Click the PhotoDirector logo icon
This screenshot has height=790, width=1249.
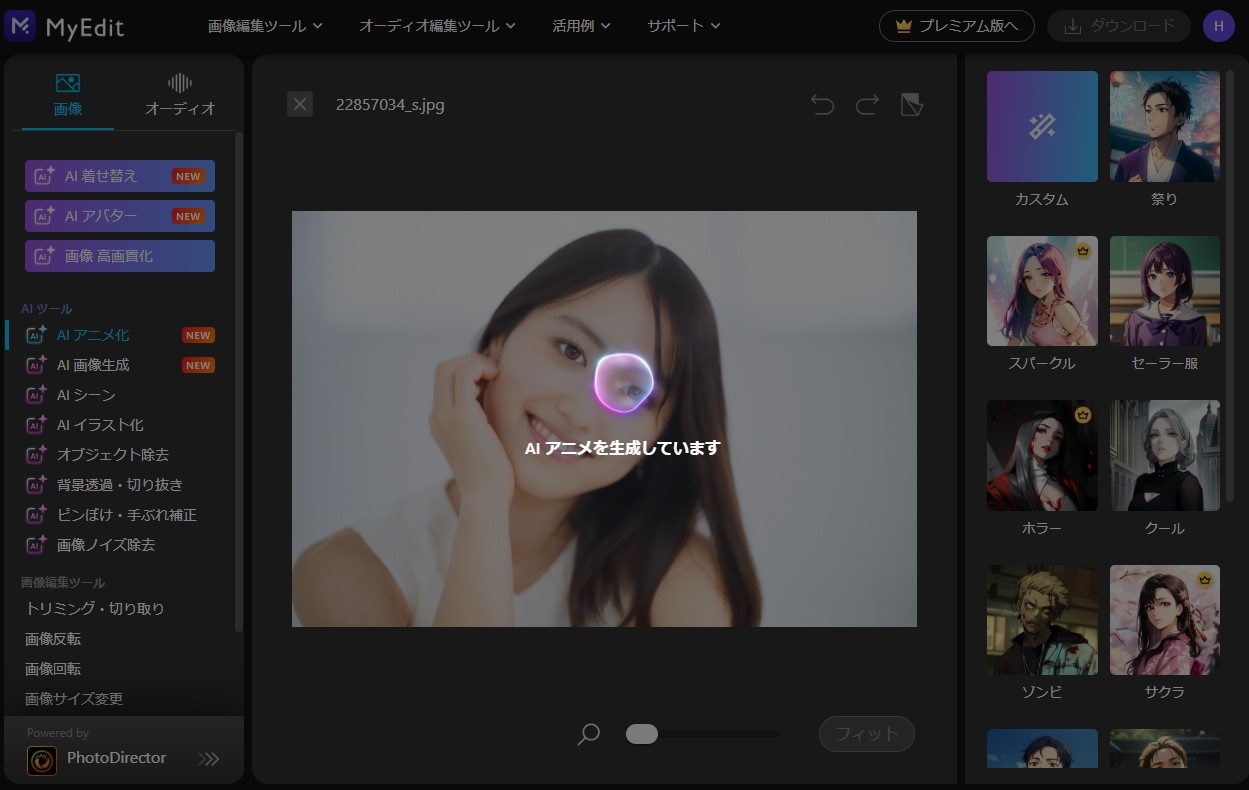[42, 759]
